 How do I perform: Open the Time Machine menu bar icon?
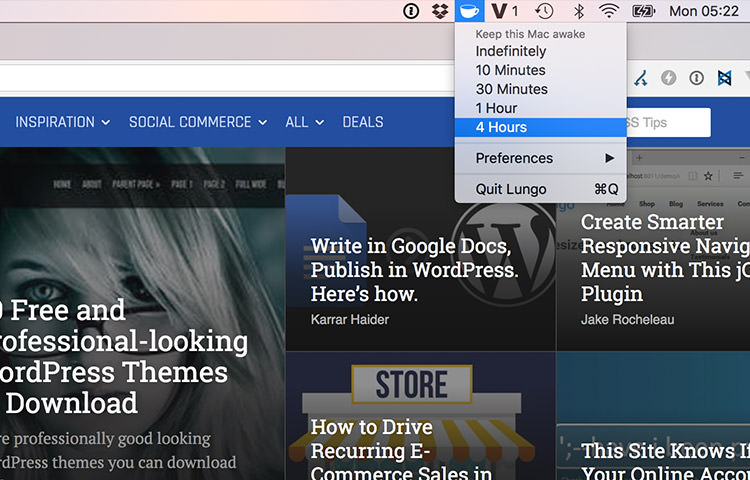coord(544,11)
